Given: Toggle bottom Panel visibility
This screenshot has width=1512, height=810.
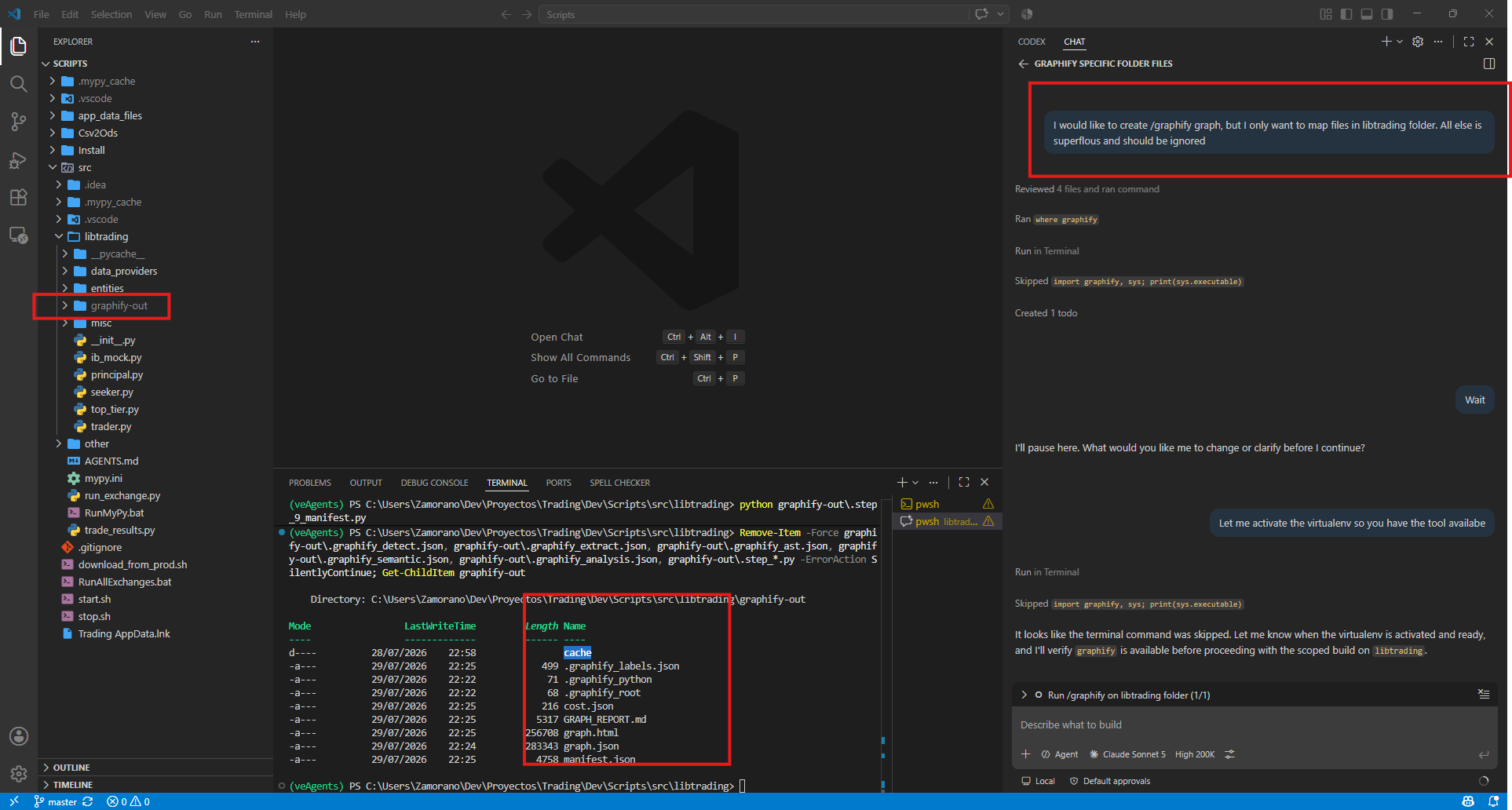Looking at the screenshot, I should [x=1367, y=14].
